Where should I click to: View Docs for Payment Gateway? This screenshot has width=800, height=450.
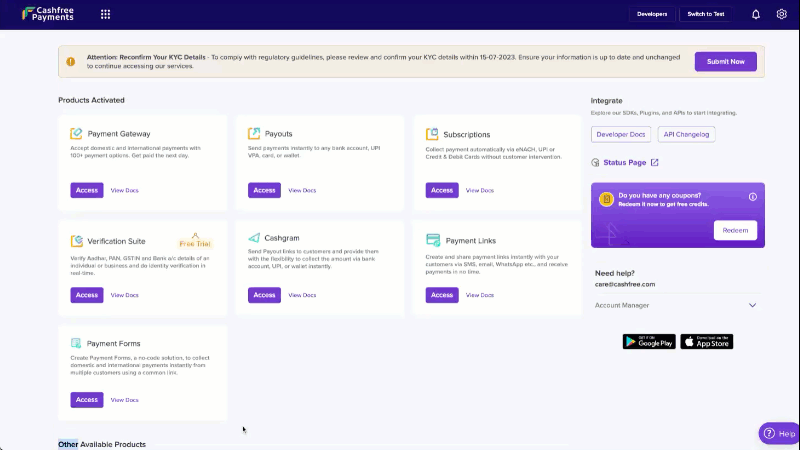[124, 190]
